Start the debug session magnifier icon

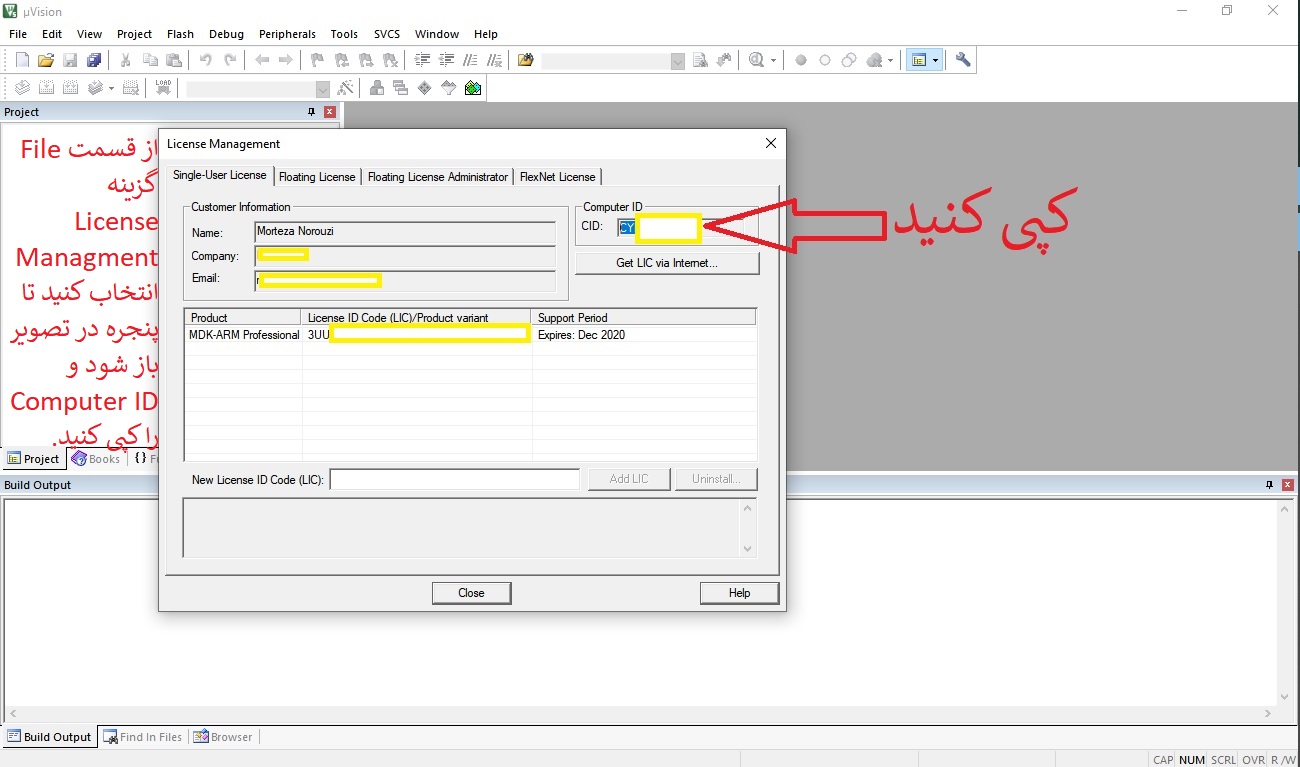pos(756,60)
